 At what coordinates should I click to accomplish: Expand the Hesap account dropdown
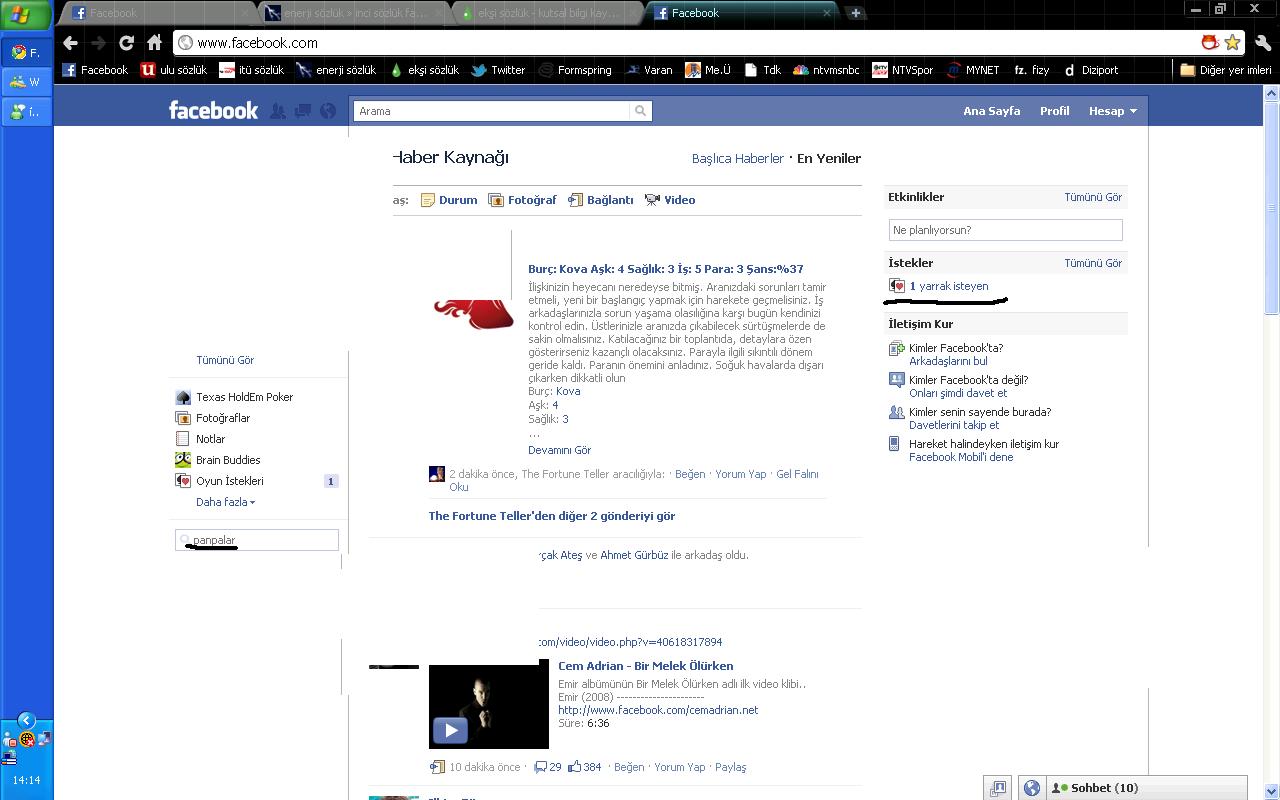(1112, 111)
